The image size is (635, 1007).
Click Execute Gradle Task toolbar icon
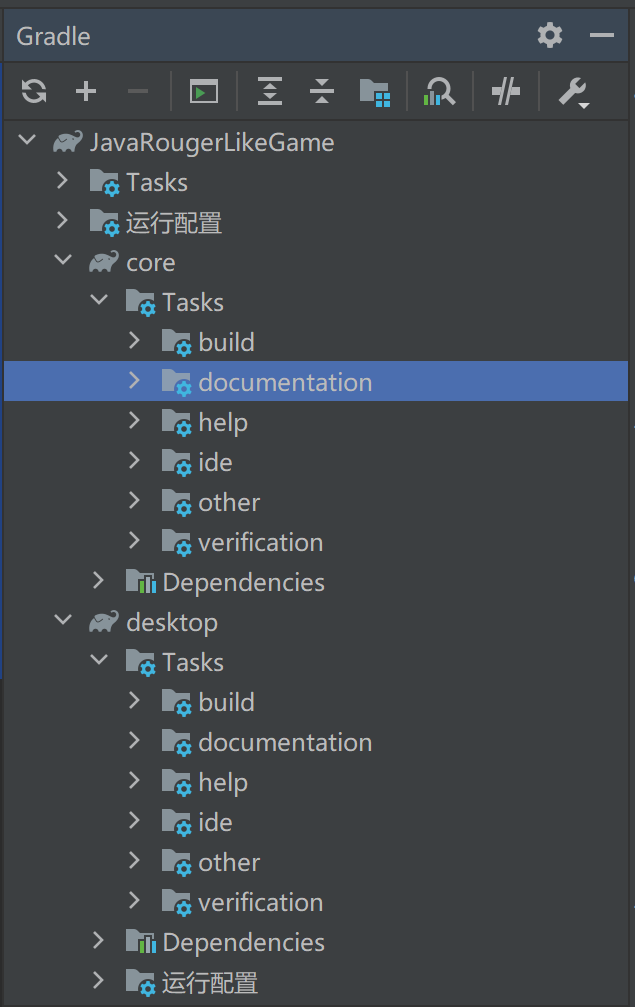(x=204, y=92)
